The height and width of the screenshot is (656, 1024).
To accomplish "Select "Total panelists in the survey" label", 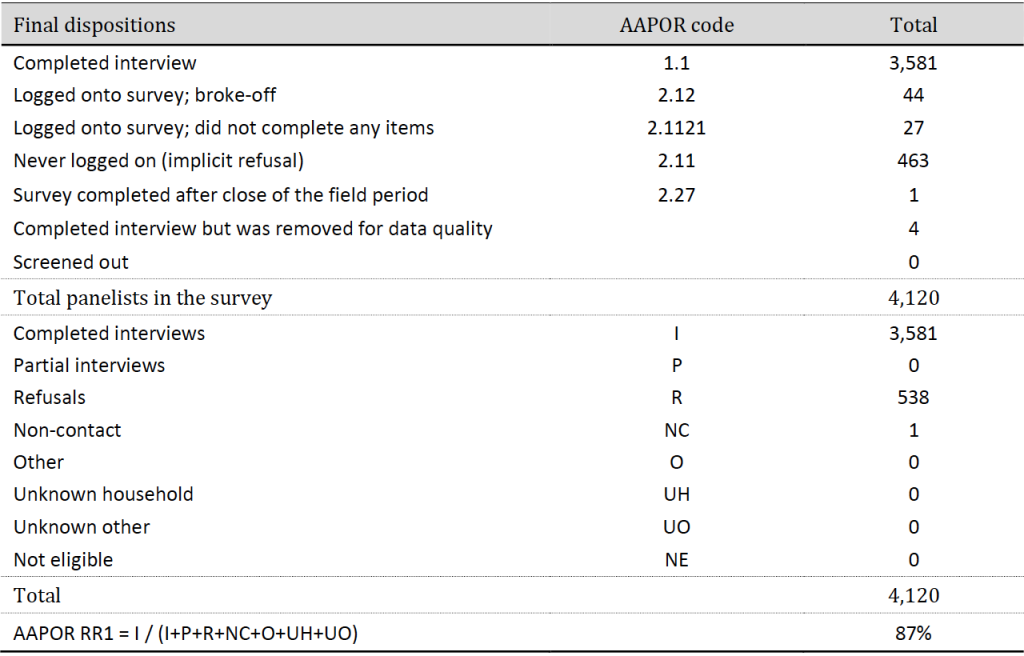I will tap(143, 297).
